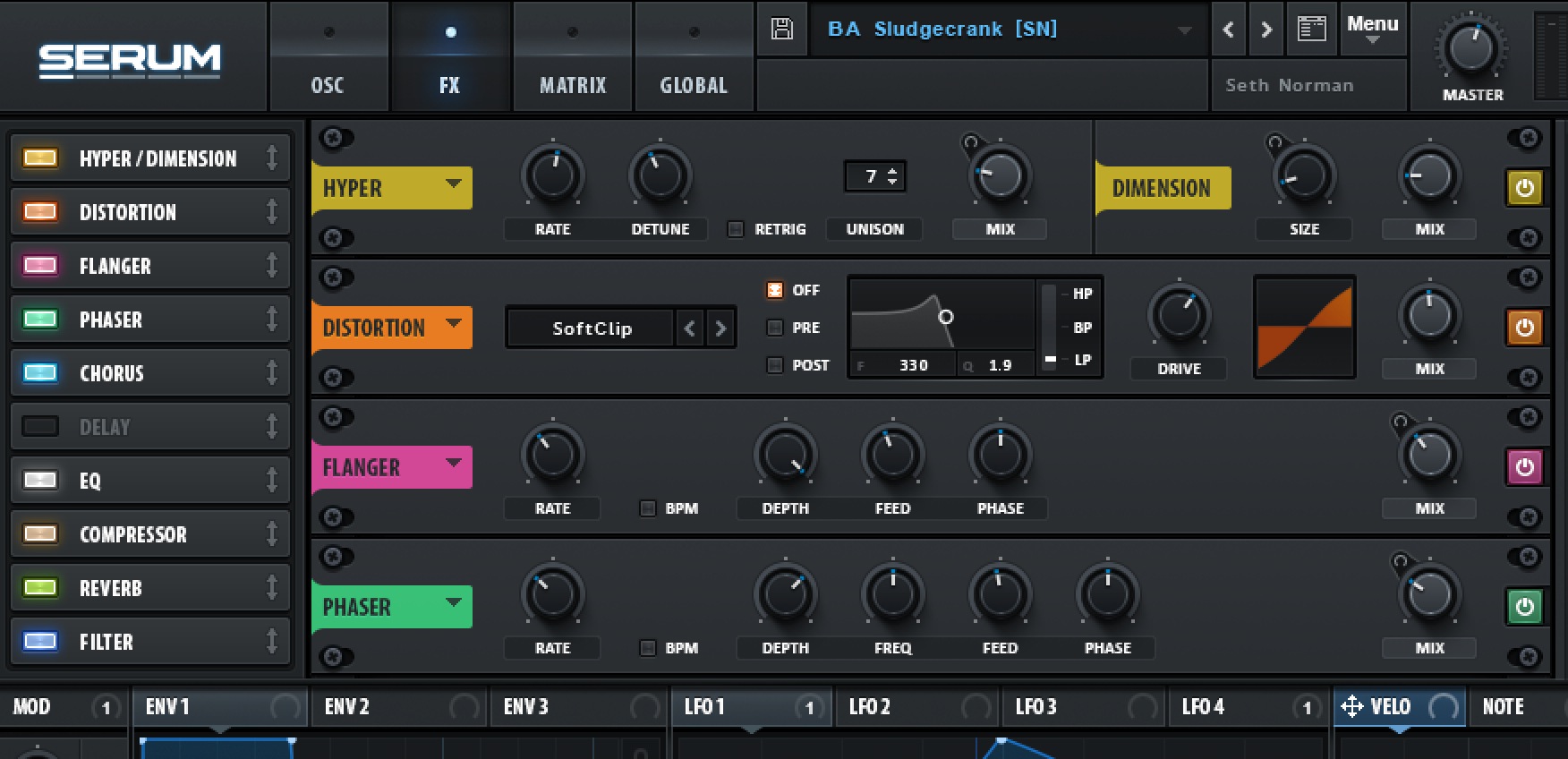Screen dimensions: 1568x759
Task: Click the Phaser reorder arrows
Action: coord(272,320)
